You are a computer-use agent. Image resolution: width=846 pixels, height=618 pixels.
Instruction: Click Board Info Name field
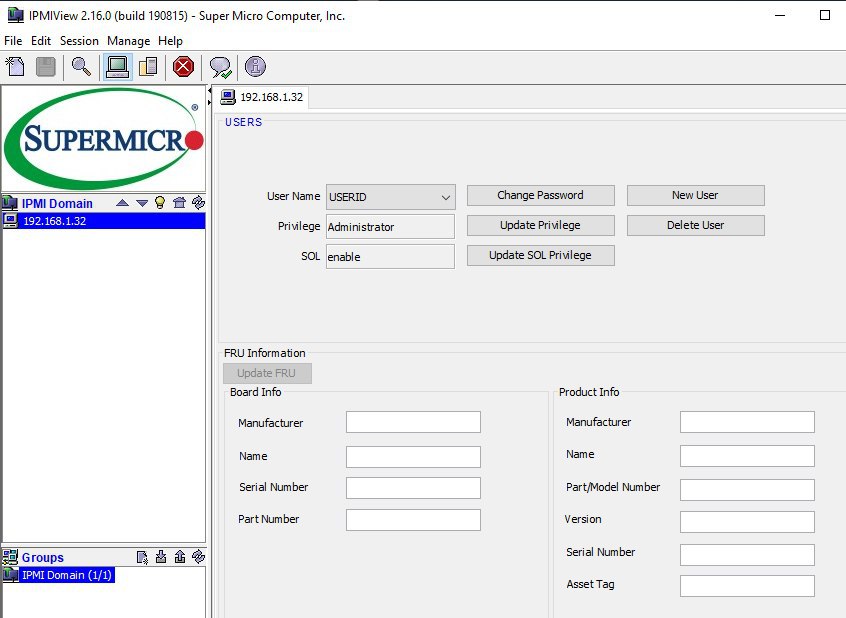click(x=413, y=457)
